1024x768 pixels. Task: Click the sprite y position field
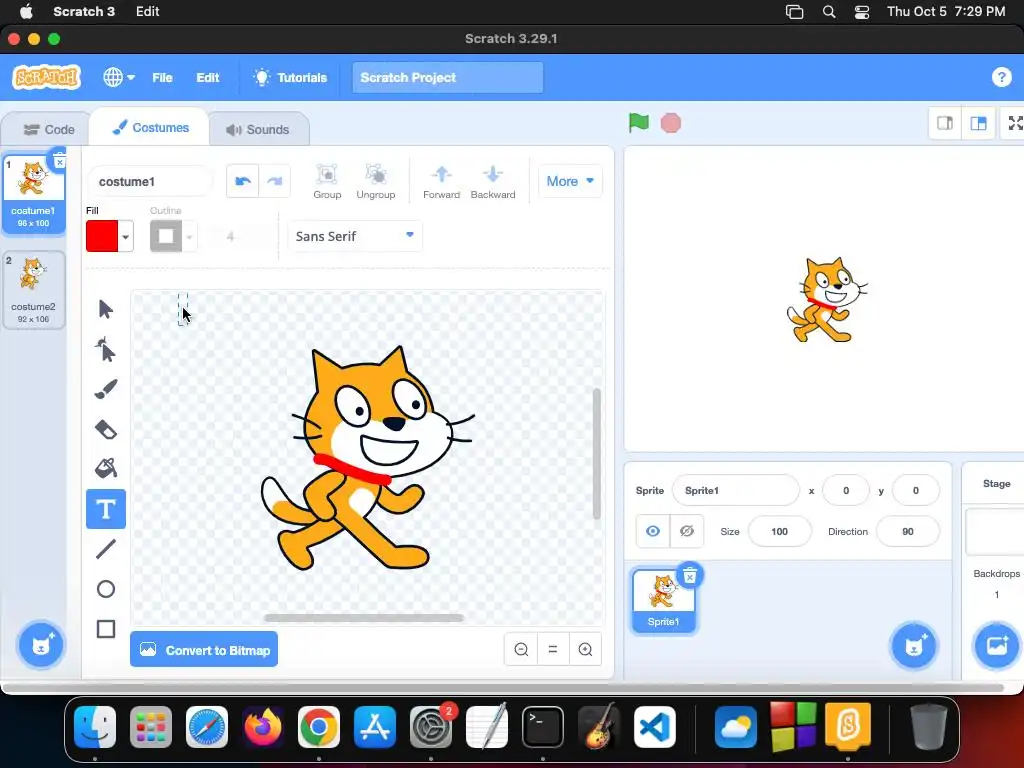coord(916,490)
